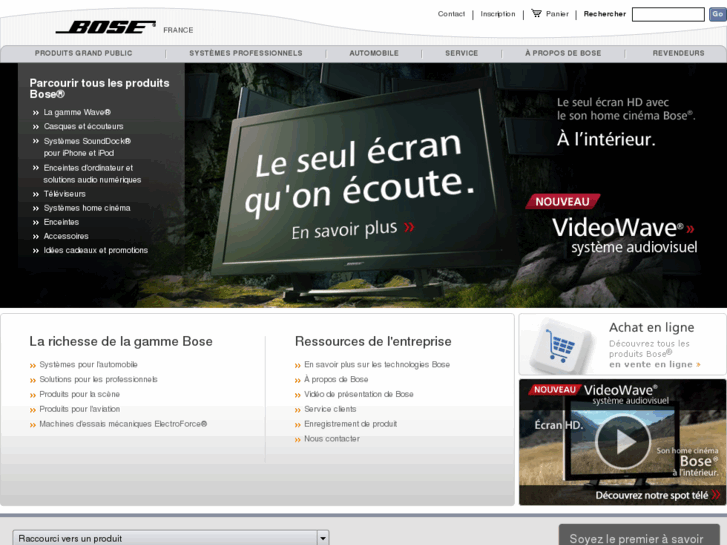The height and width of the screenshot is (545, 727).
Task: Click the Achat en ligne heading
Action: click(x=651, y=327)
